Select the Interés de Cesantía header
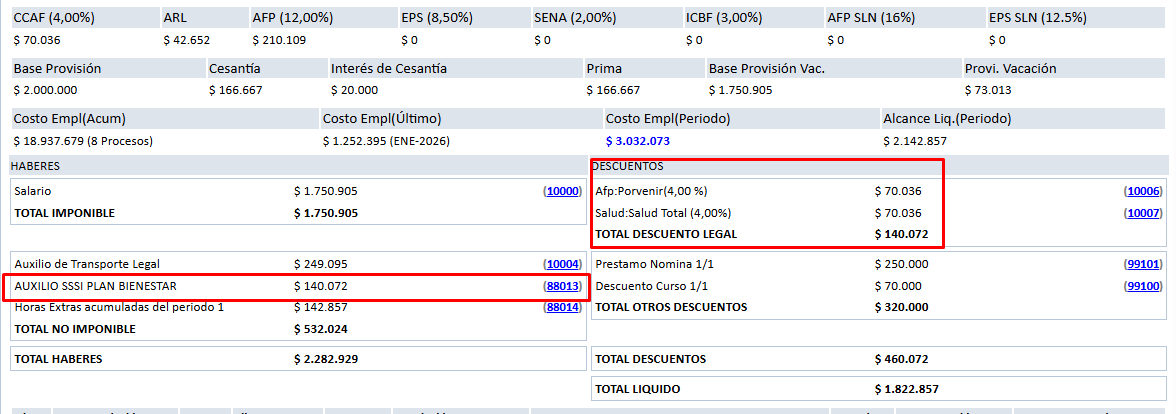The height and width of the screenshot is (414, 1176). [x=389, y=68]
